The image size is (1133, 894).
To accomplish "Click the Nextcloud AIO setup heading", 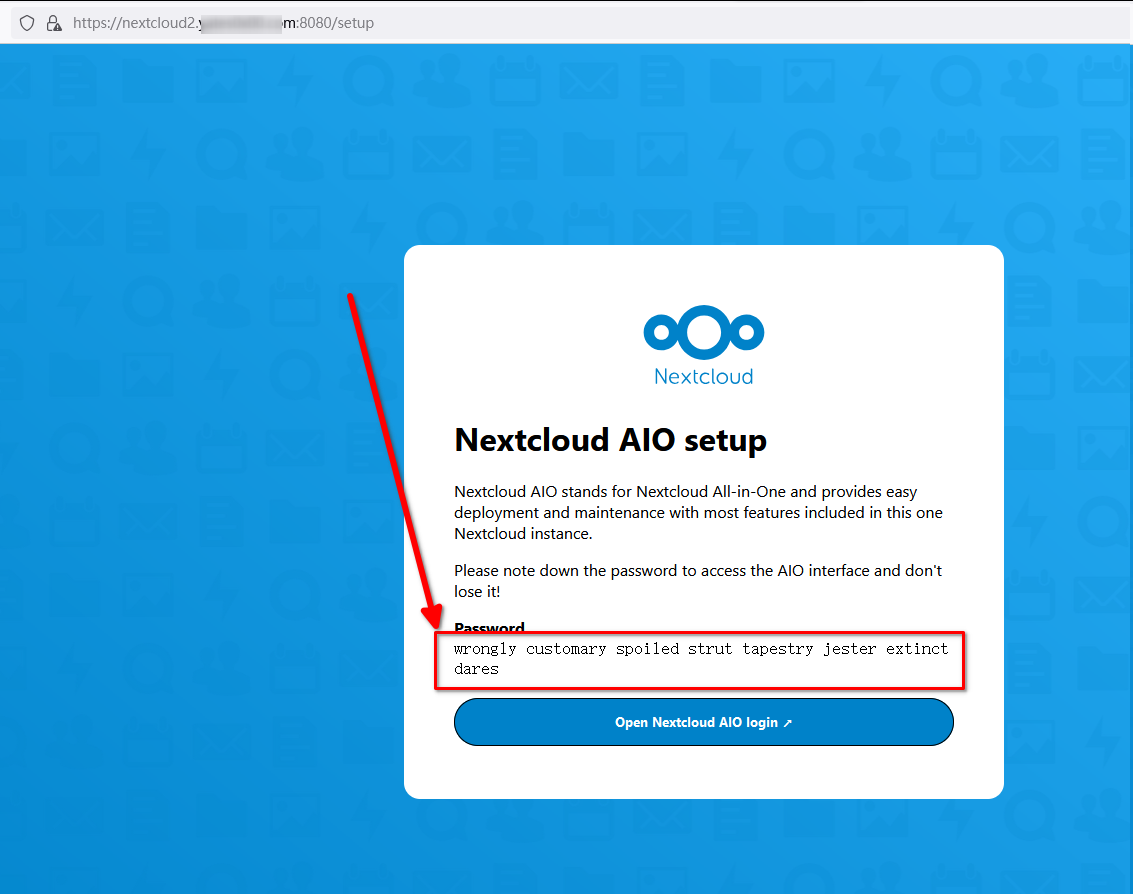I will coord(610,440).
